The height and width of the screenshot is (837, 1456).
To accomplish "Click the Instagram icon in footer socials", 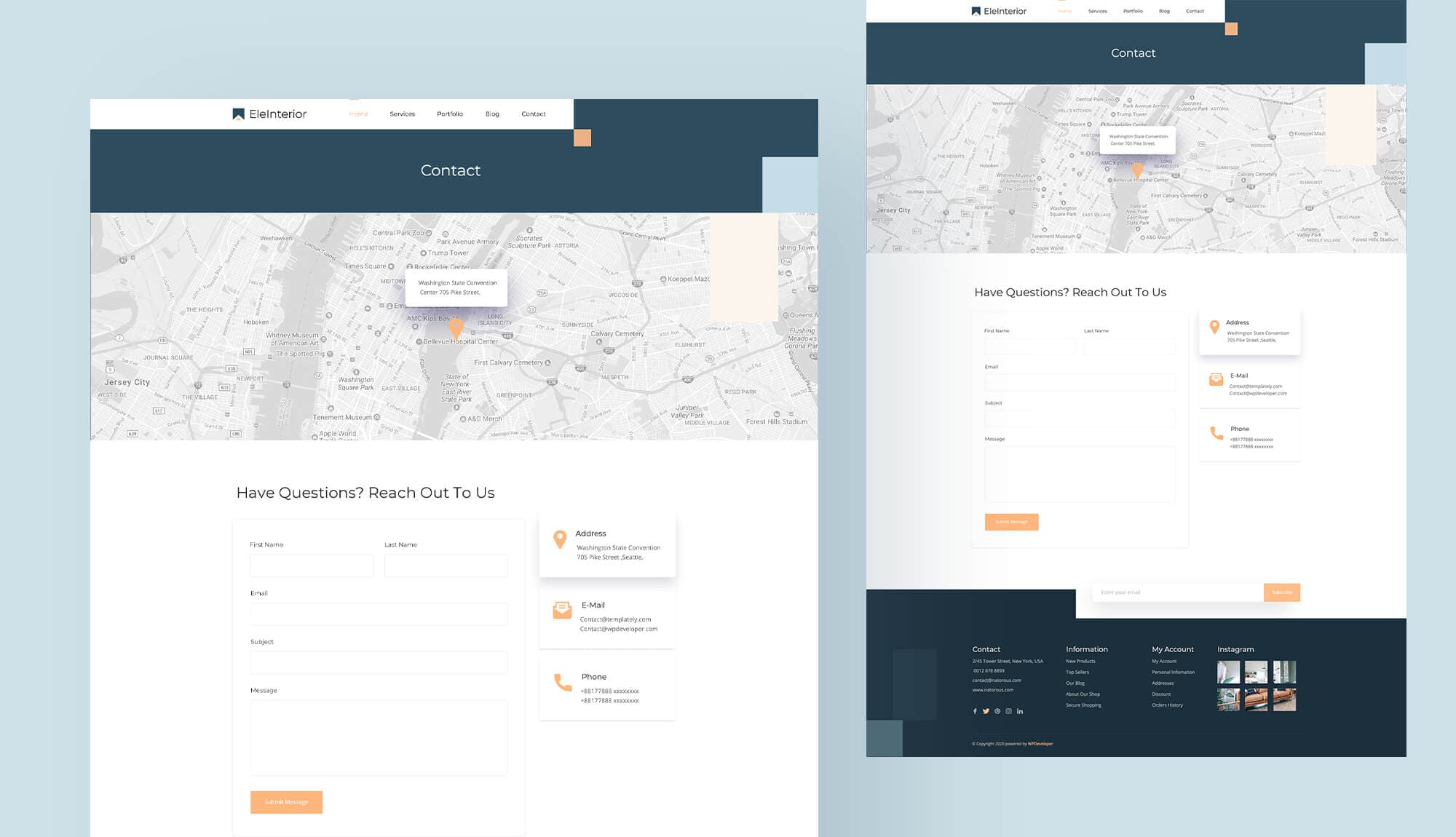I will click(1008, 711).
